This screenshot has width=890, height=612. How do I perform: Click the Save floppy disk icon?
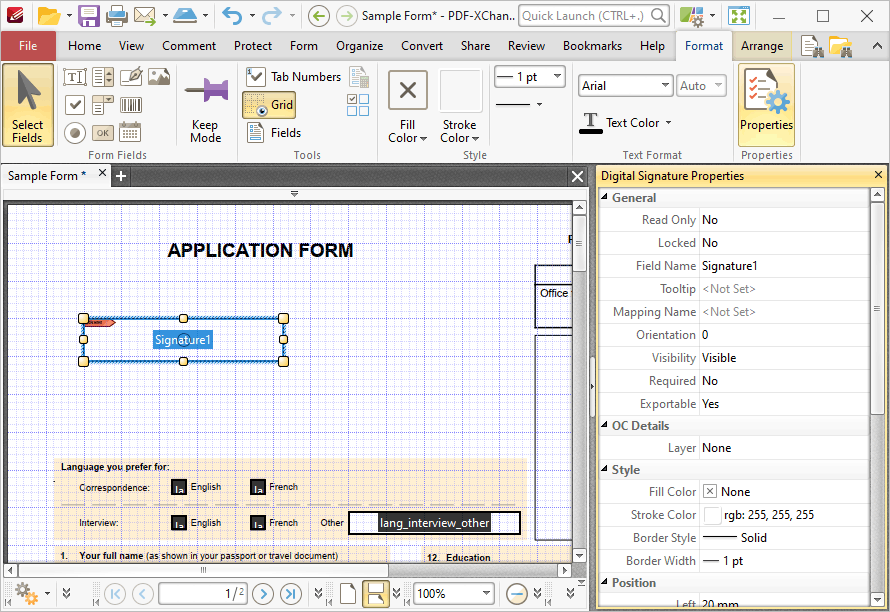89,16
